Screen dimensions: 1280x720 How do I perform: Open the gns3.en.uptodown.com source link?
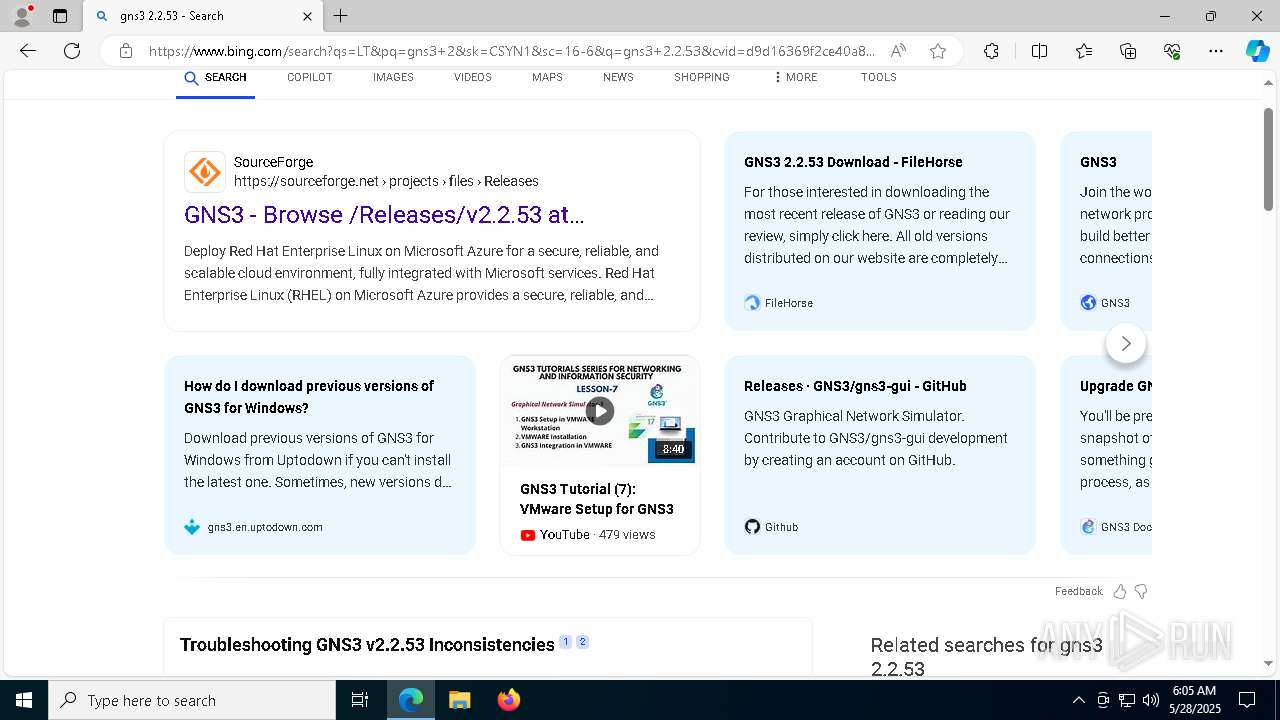tap(265, 527)
